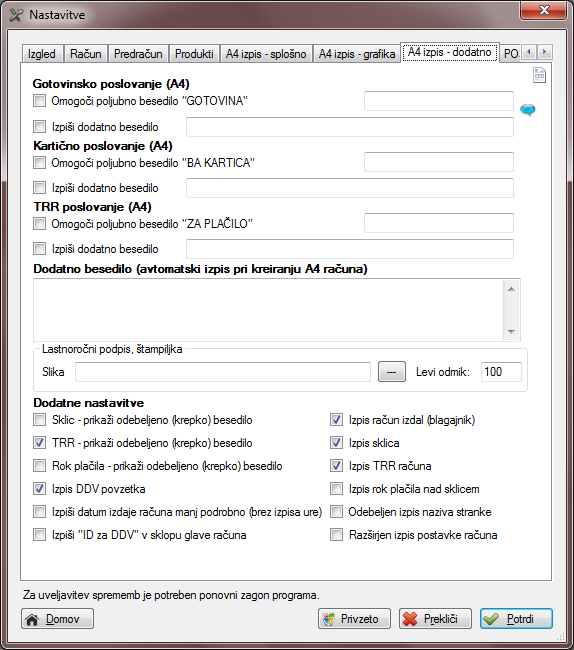Click the document icon below the tab strip
The width and height of the screenshot is (574, 650).
(x=539, y=75)
